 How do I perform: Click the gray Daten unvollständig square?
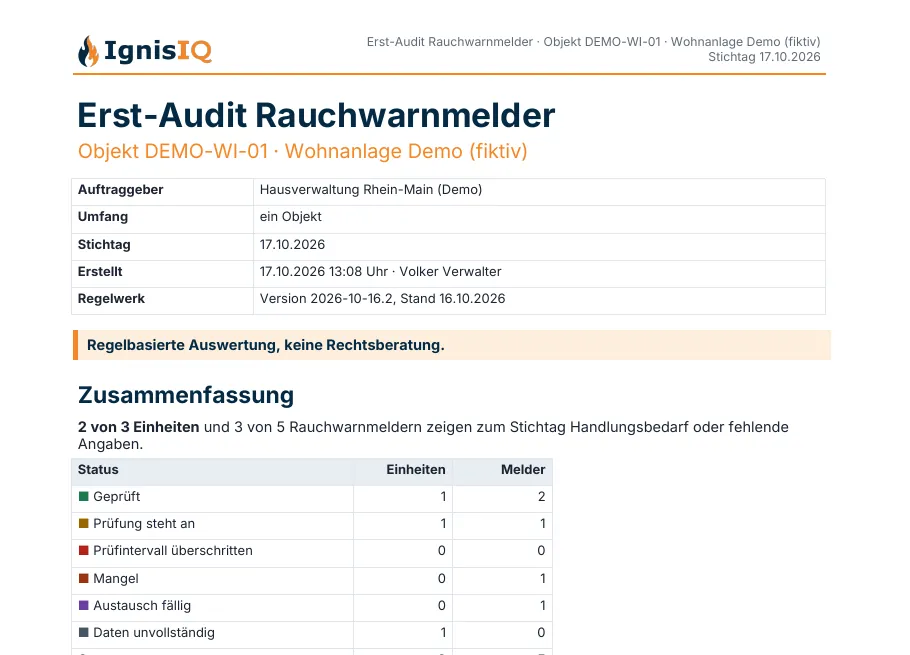(84, 632)
